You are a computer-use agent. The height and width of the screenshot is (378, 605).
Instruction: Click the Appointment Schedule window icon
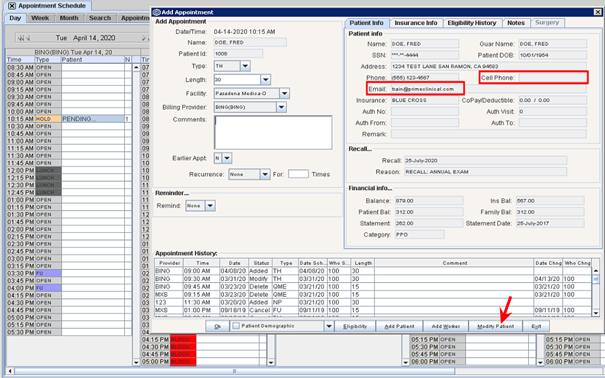(x=12, y=6)
